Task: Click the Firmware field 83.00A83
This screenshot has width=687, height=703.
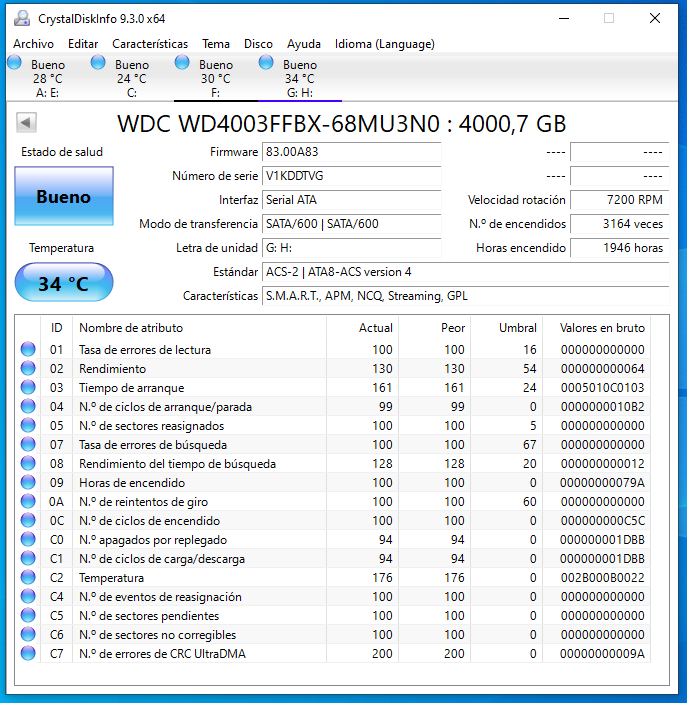Action: pos(352,152)
